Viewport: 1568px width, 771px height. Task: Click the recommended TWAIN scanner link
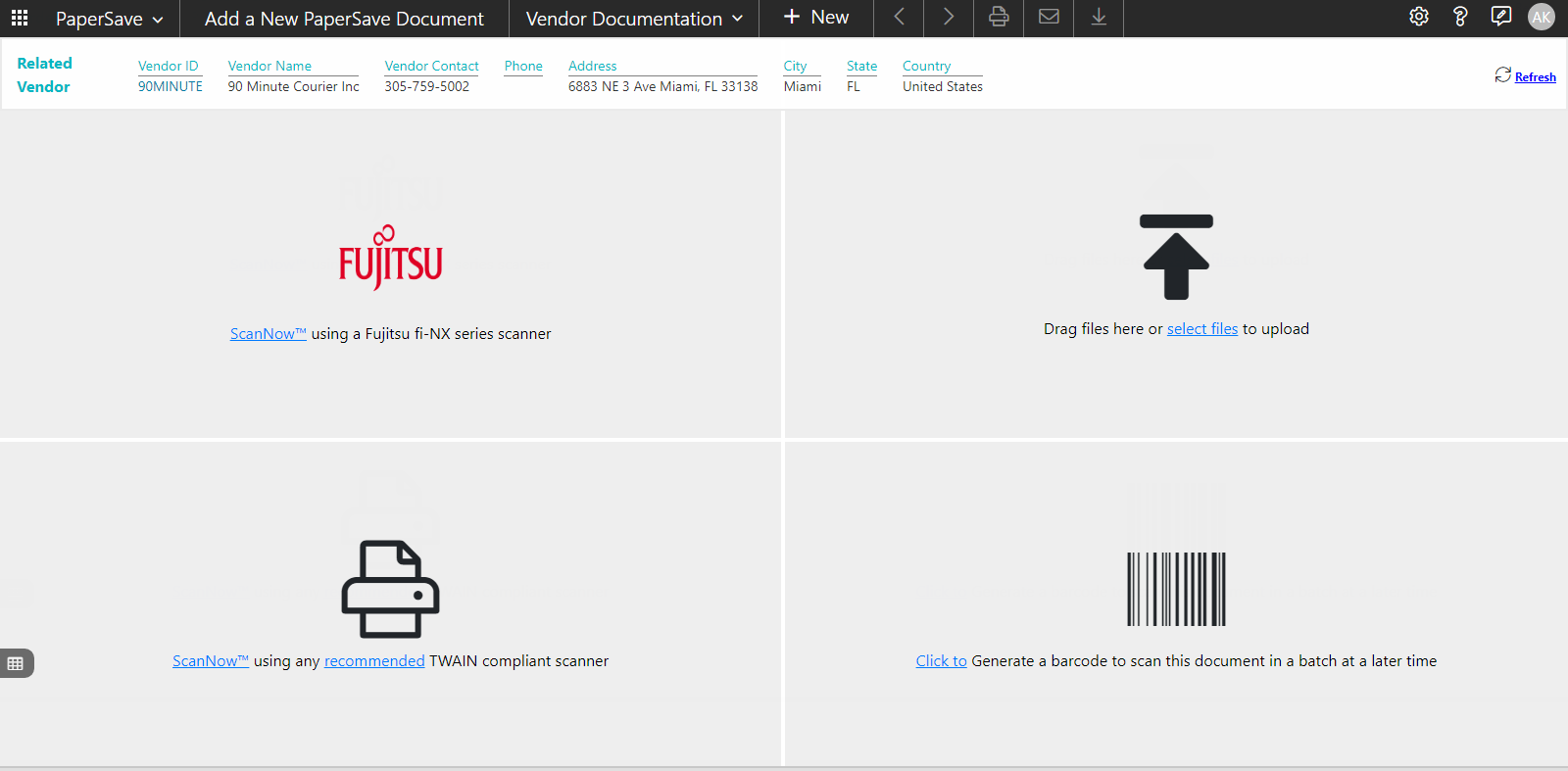[x=374, y=661]
